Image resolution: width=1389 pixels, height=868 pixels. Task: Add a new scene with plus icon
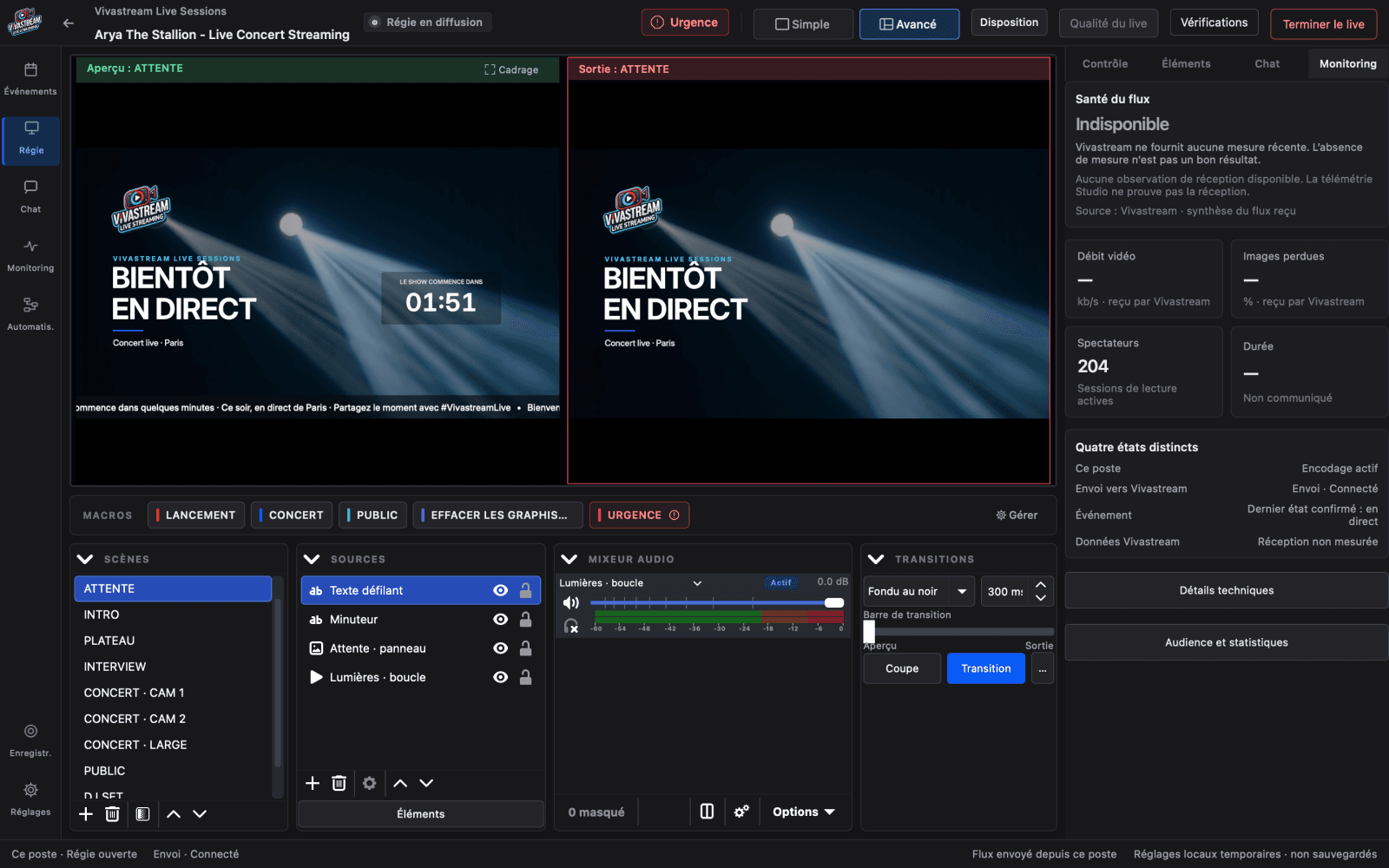click(x=86, y=814)
